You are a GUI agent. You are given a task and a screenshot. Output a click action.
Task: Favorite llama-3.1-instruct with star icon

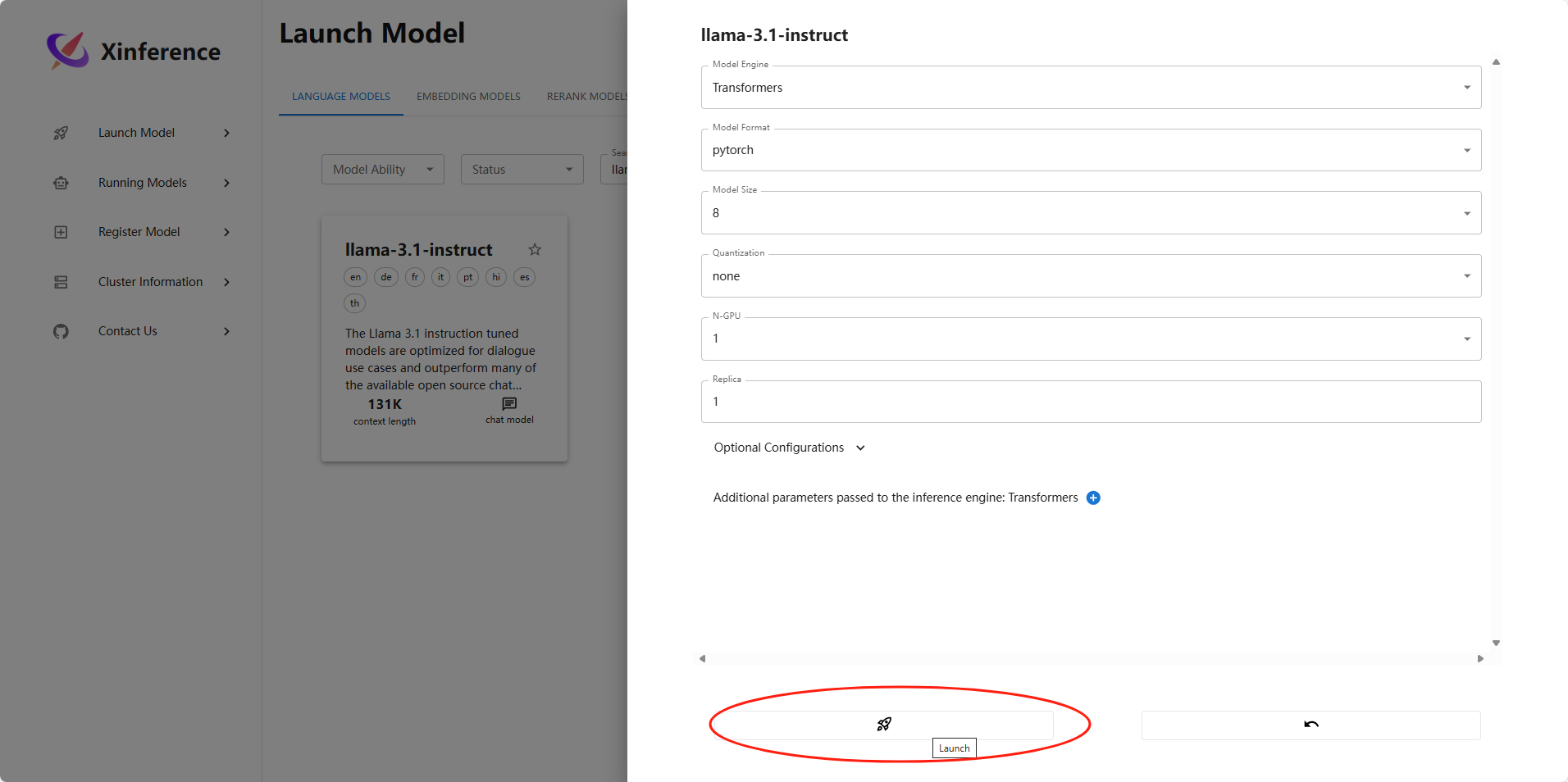point(535,249)
